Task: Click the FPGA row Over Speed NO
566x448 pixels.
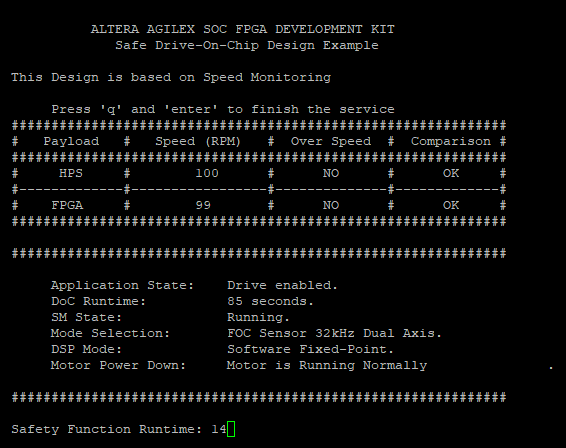Action: [x=331, y=205]
